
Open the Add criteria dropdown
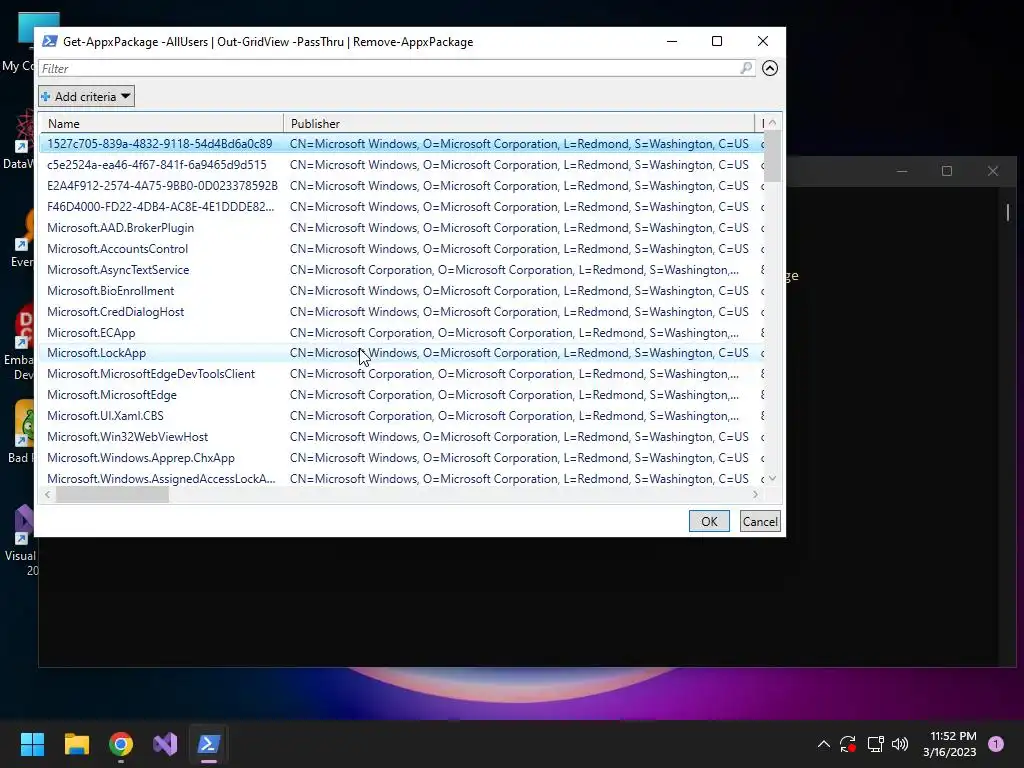click(x=86, y=97)
